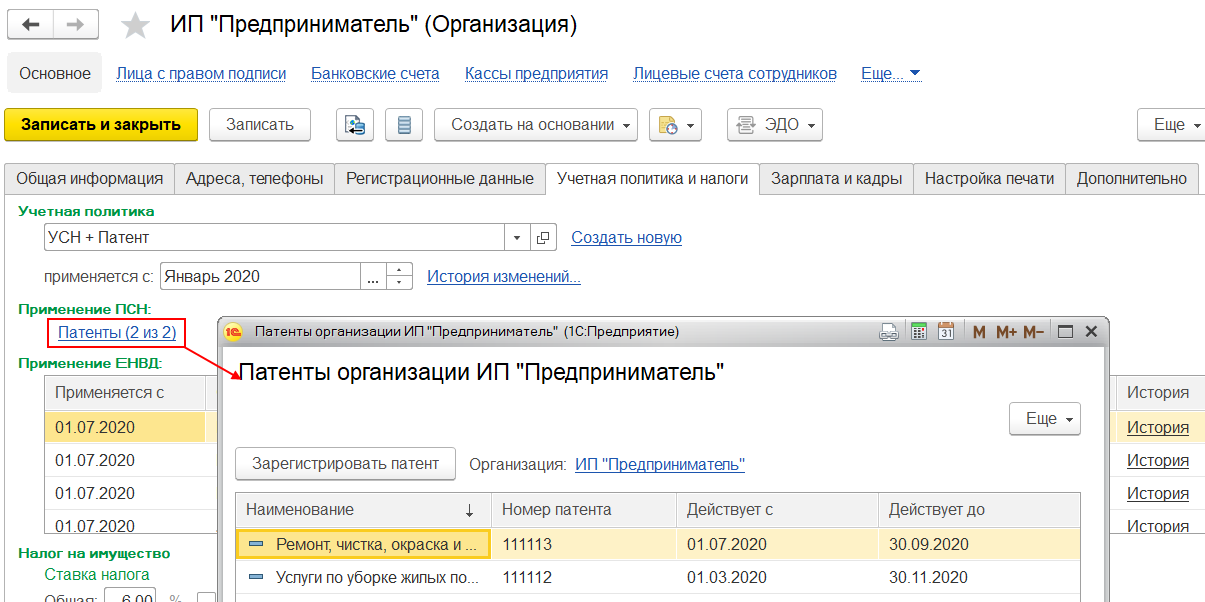Open the calendar icon in patents window
The height and width of the screenshot is (602, 1205).
[946, 332]
